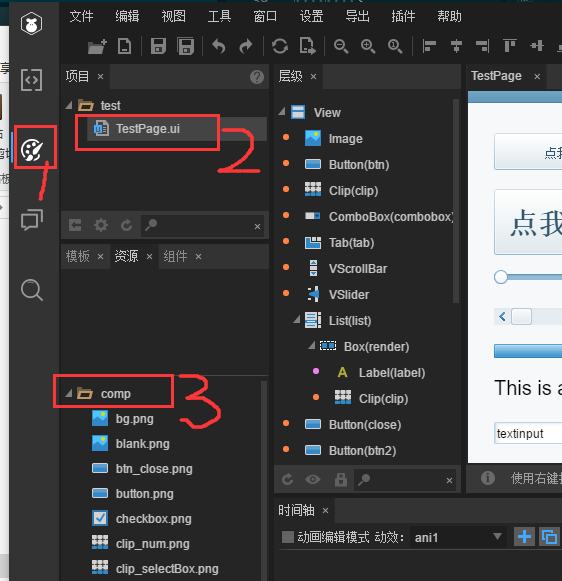
Task: Click the textinput field in canvas
Action: (x=528, y=433)
